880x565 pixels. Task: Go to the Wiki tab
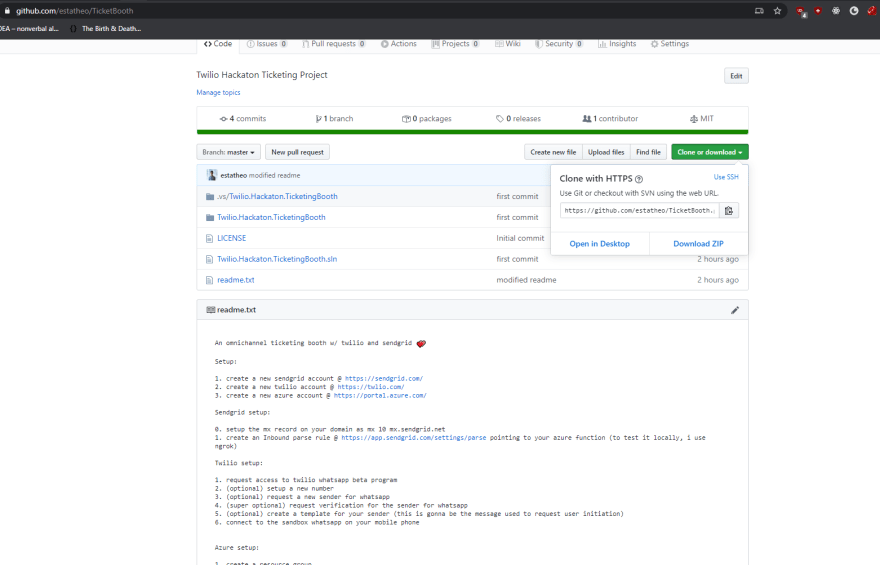click(508, 44)
